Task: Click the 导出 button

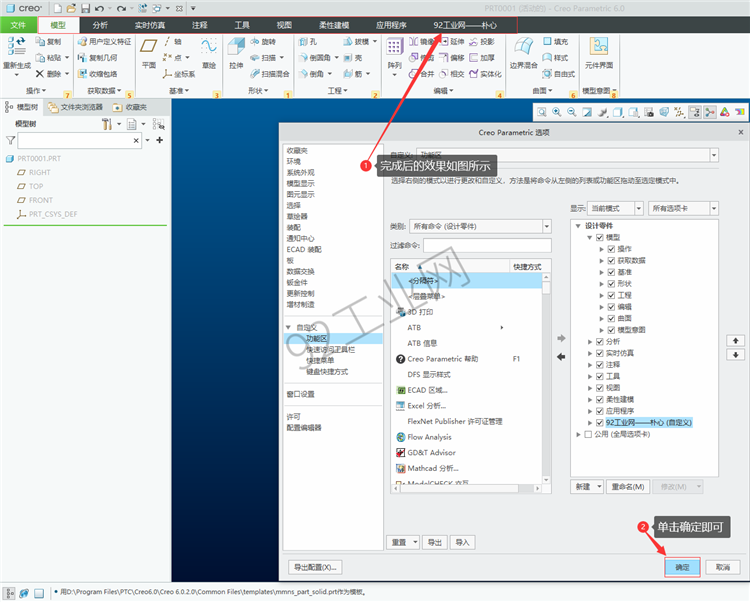Action: pos(434,542)
